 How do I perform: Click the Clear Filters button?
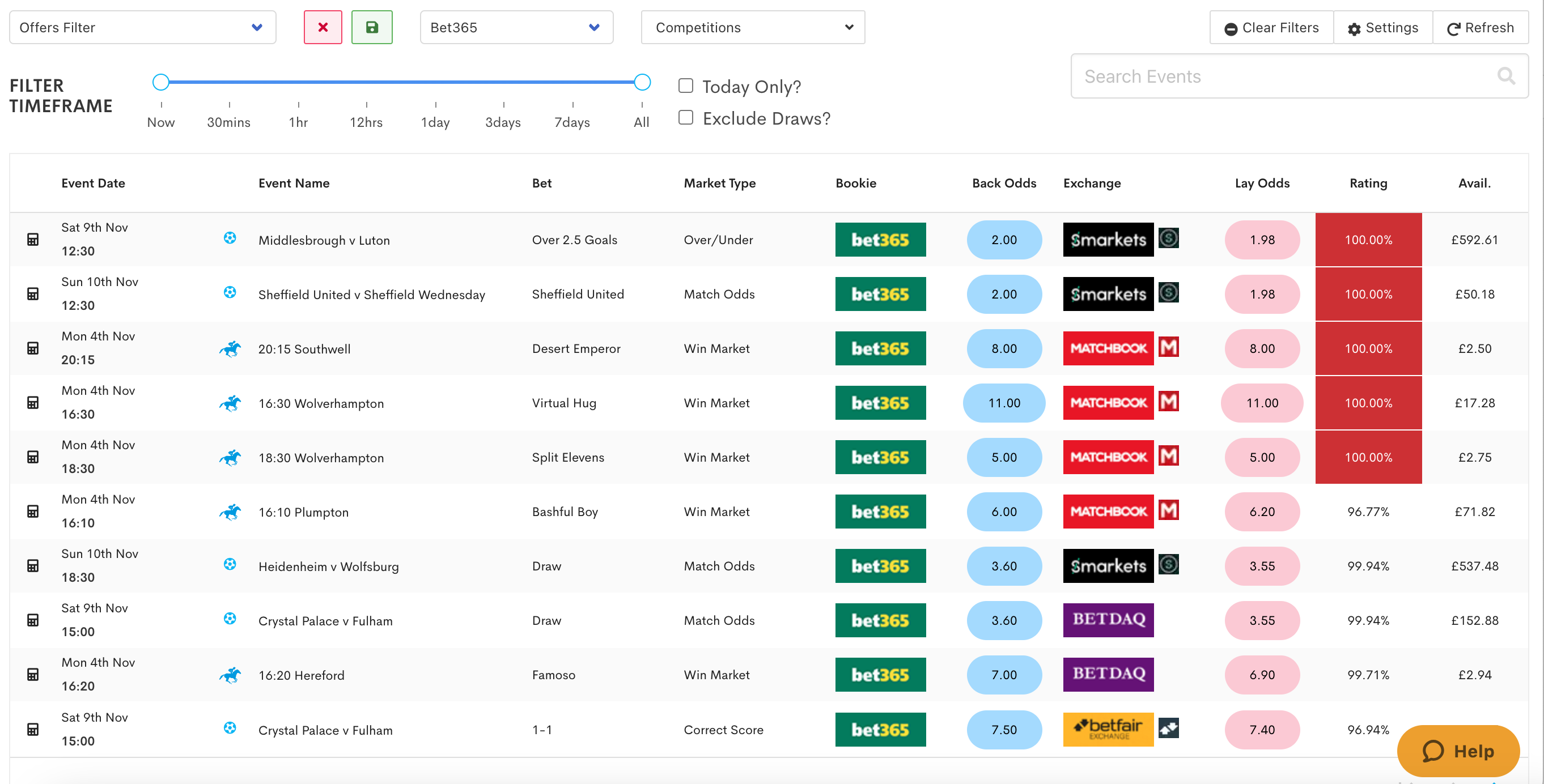1272,27
